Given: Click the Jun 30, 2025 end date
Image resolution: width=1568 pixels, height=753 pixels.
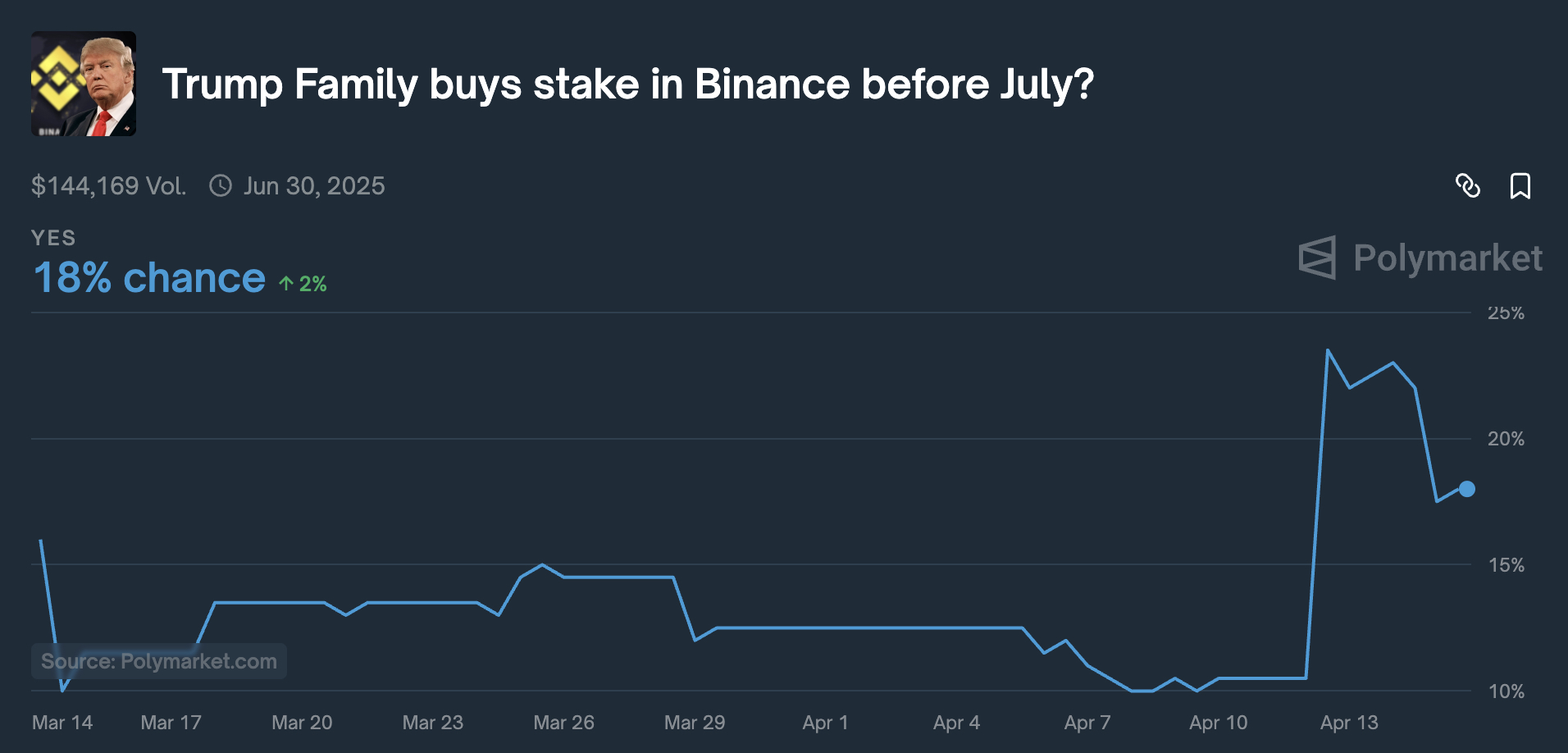Looking at the screenshot, I should 314,186.
